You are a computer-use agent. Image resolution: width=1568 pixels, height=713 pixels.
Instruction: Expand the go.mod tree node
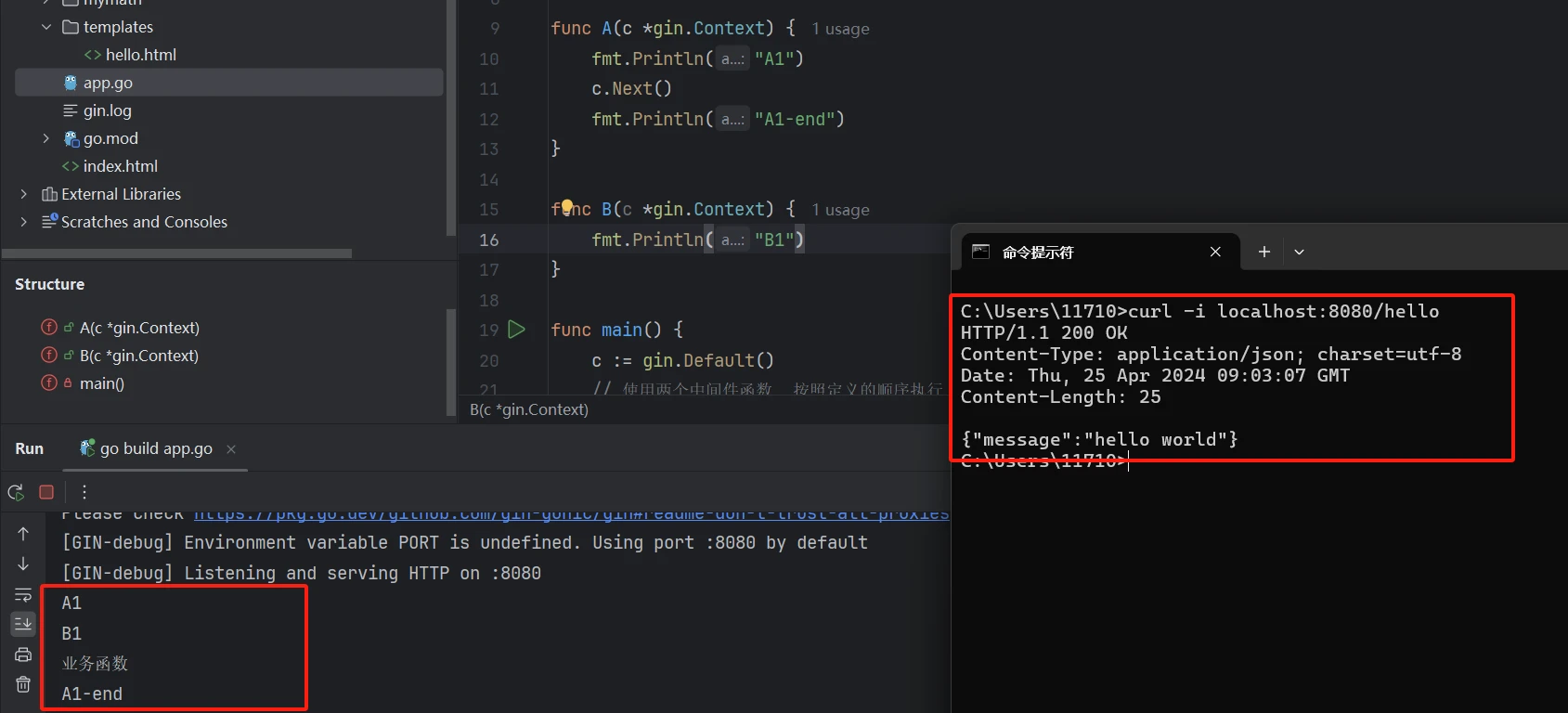46,138
